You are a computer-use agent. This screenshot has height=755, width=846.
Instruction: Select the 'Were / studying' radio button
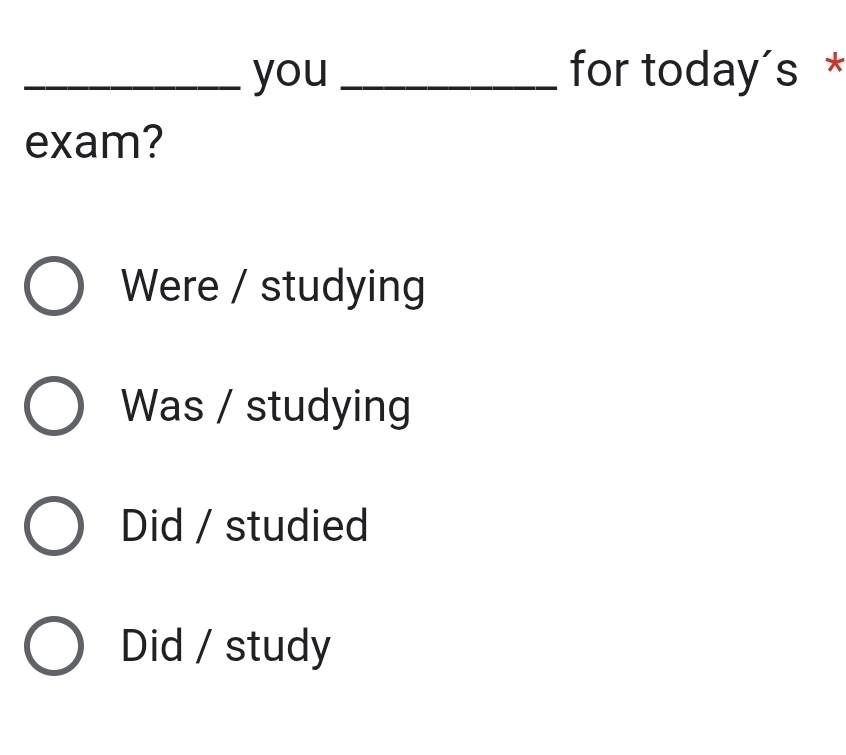pyautogui.click(x=54, y=286)
